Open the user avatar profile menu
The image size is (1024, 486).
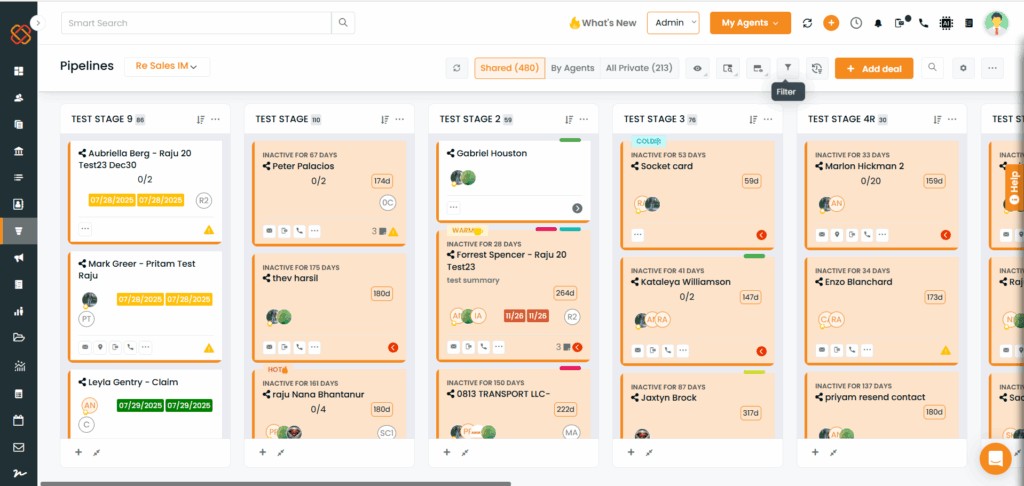coord(997,23)
